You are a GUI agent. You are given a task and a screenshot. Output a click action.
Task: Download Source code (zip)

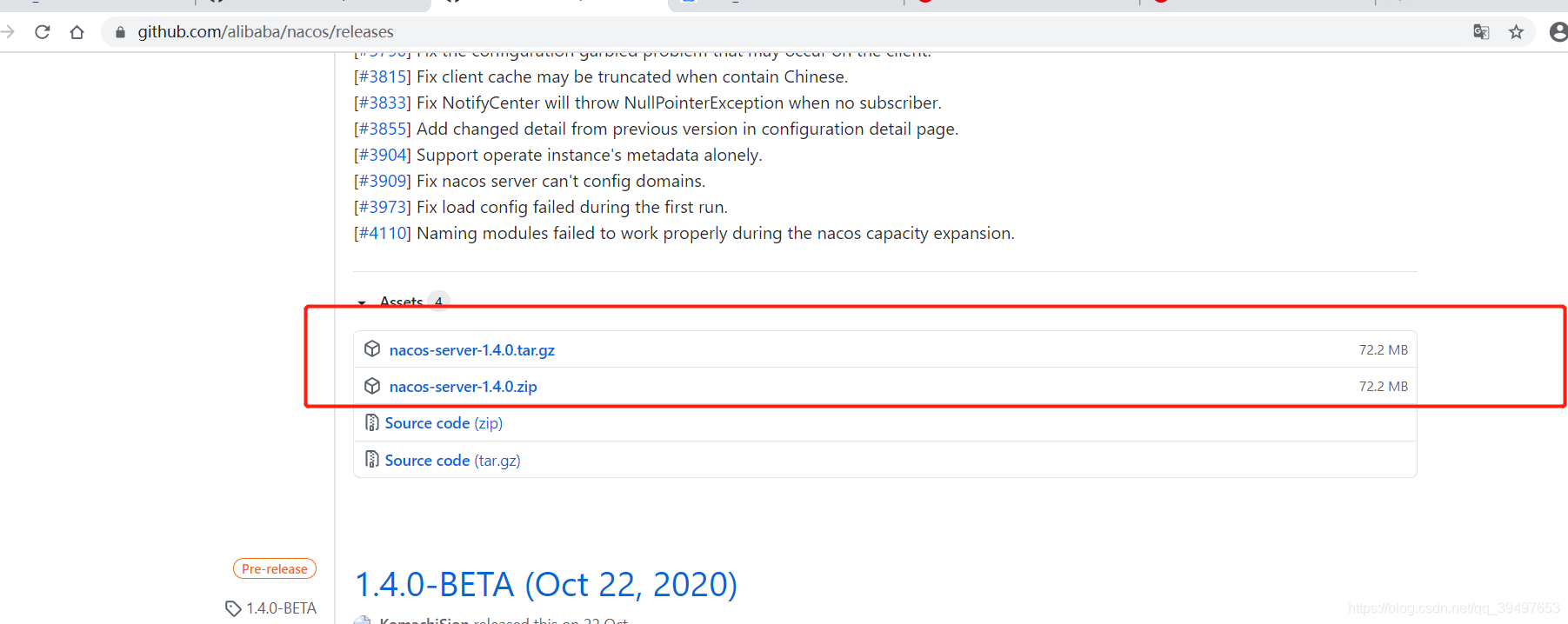tap(444, 423)
